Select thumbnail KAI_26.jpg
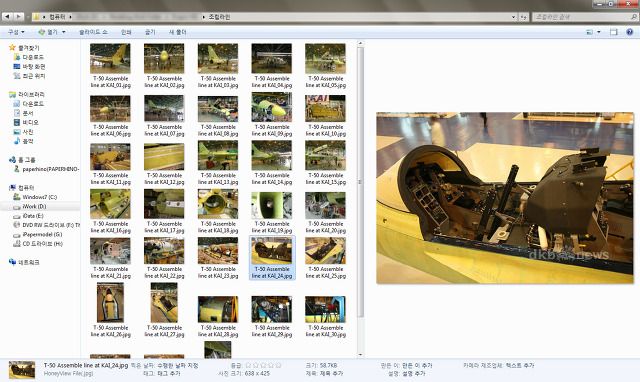Screen dimensions: 640x382 click(110, 303)
